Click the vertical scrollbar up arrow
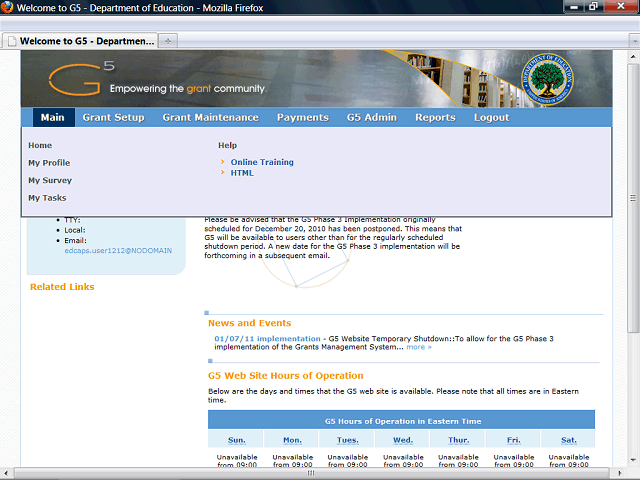The image size is (640, 480). click(x=633, y=56)
